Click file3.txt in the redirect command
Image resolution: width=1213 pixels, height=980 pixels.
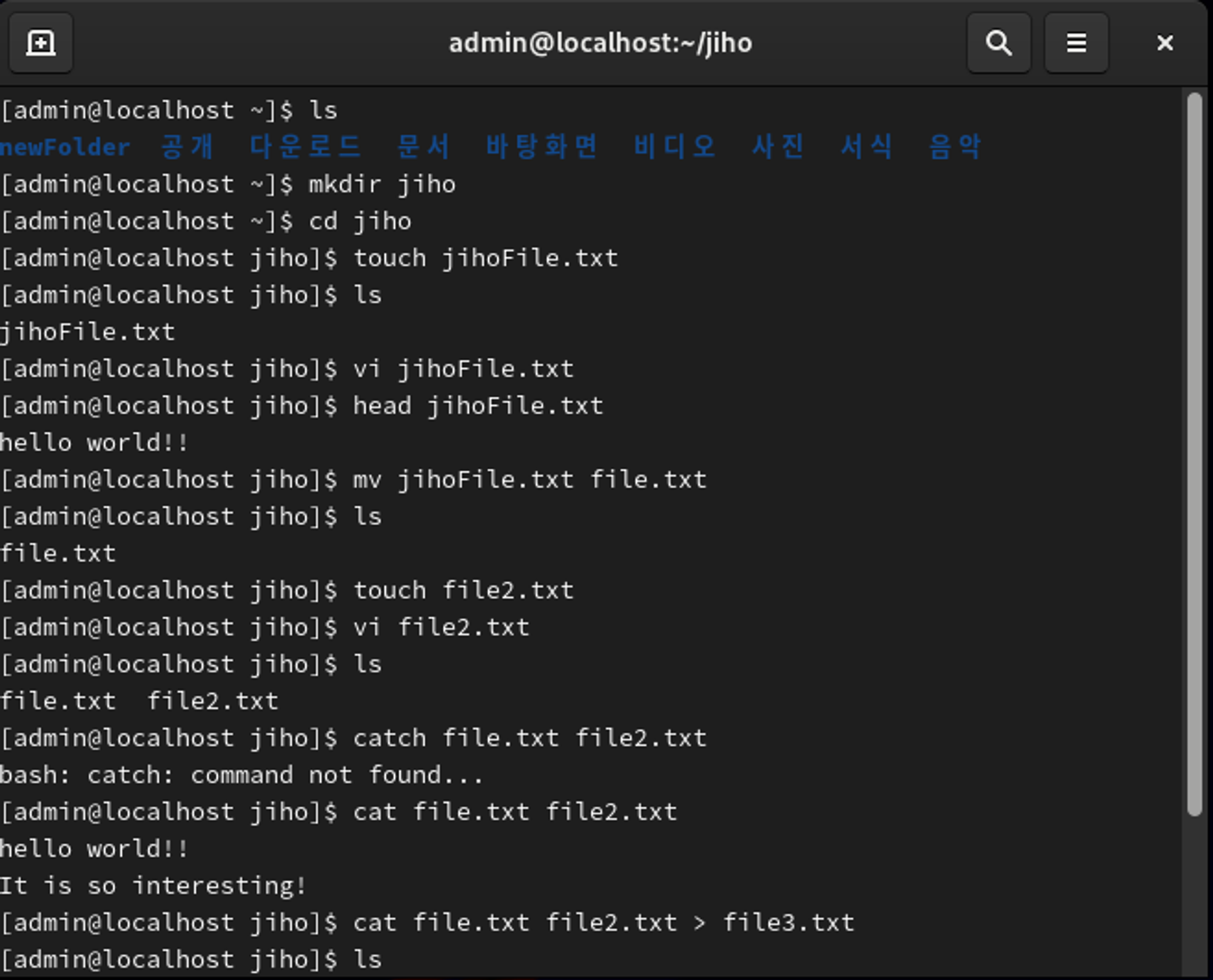pos(788,923)
